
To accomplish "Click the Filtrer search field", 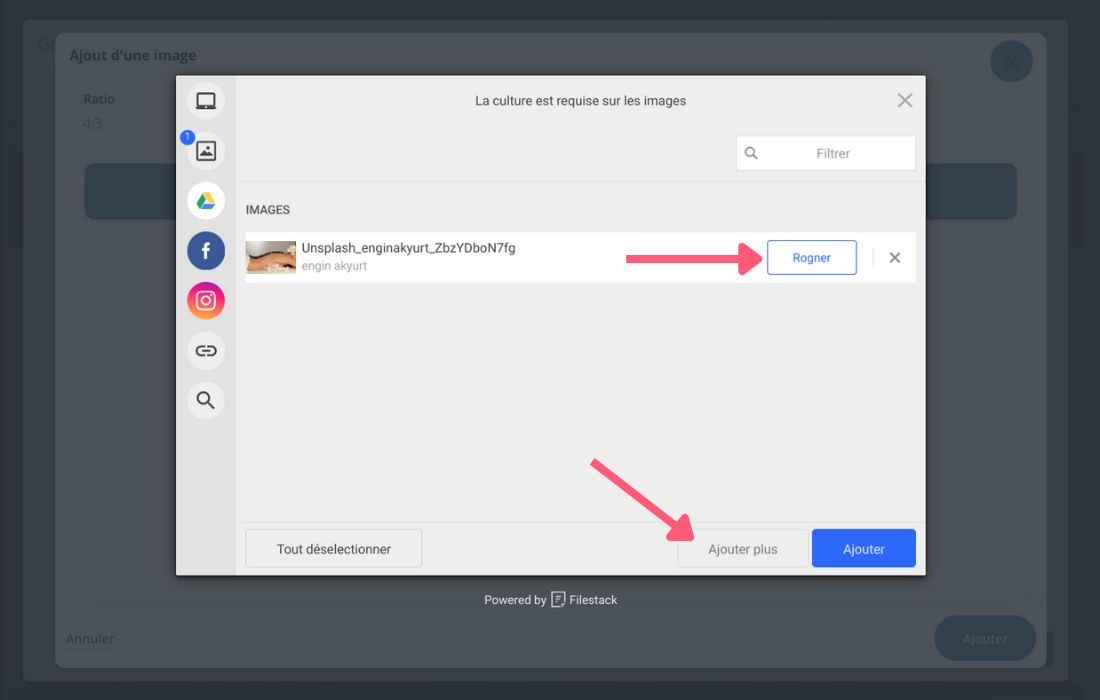I will 826,153.
